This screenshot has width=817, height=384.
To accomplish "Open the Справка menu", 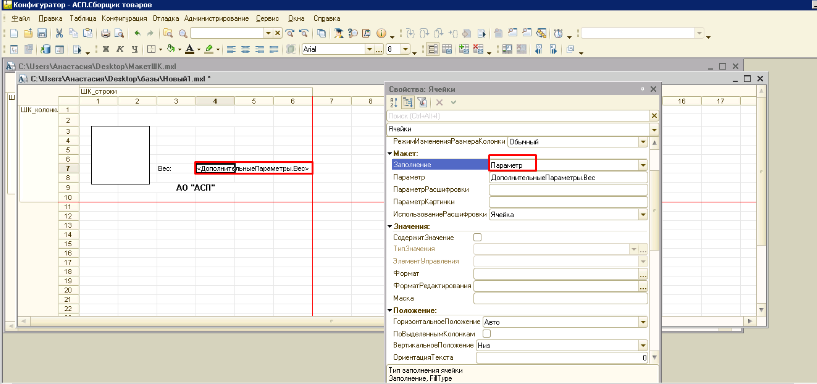I will tap(327, 18).
